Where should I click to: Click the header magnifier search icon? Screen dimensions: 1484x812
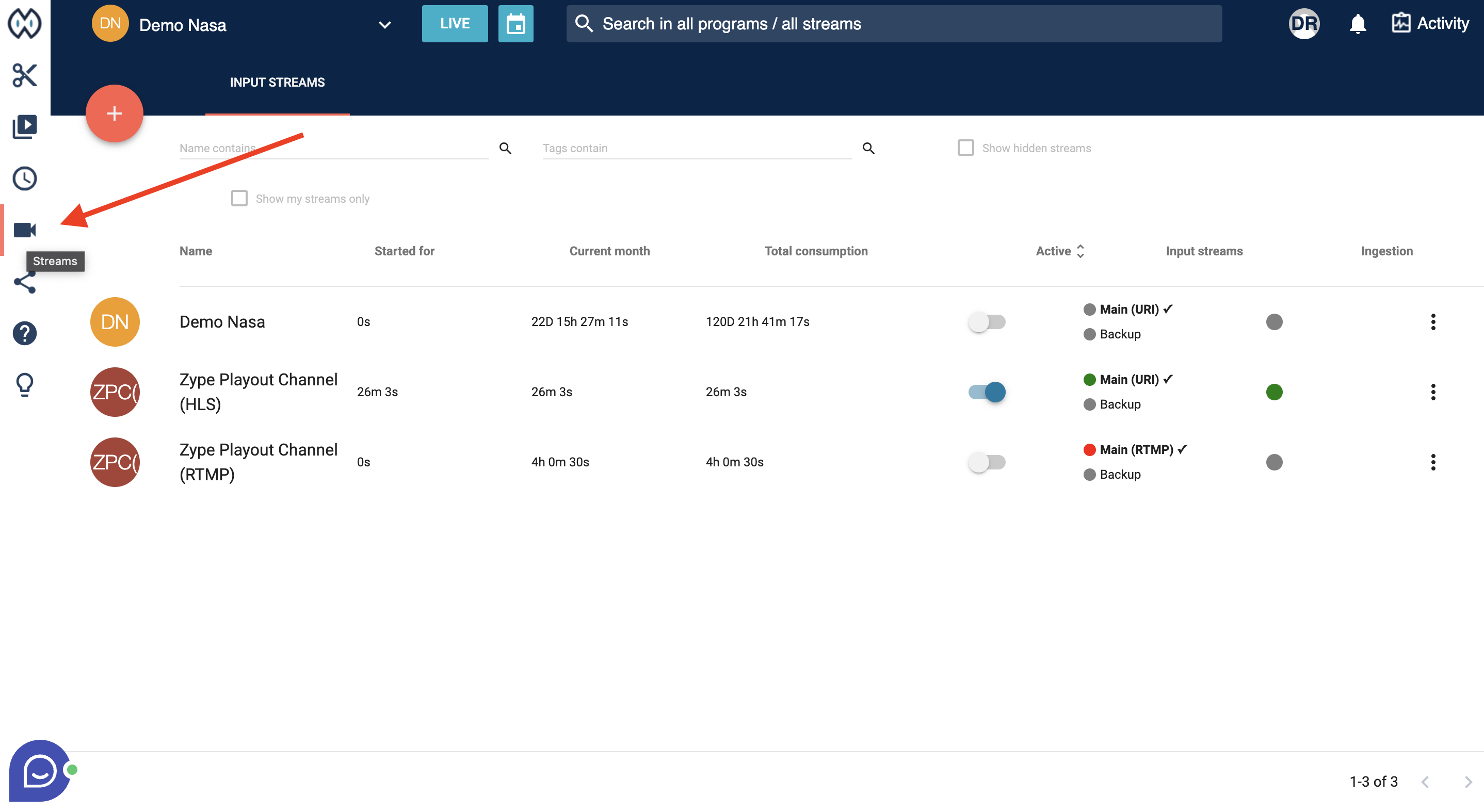pos(584,24)
